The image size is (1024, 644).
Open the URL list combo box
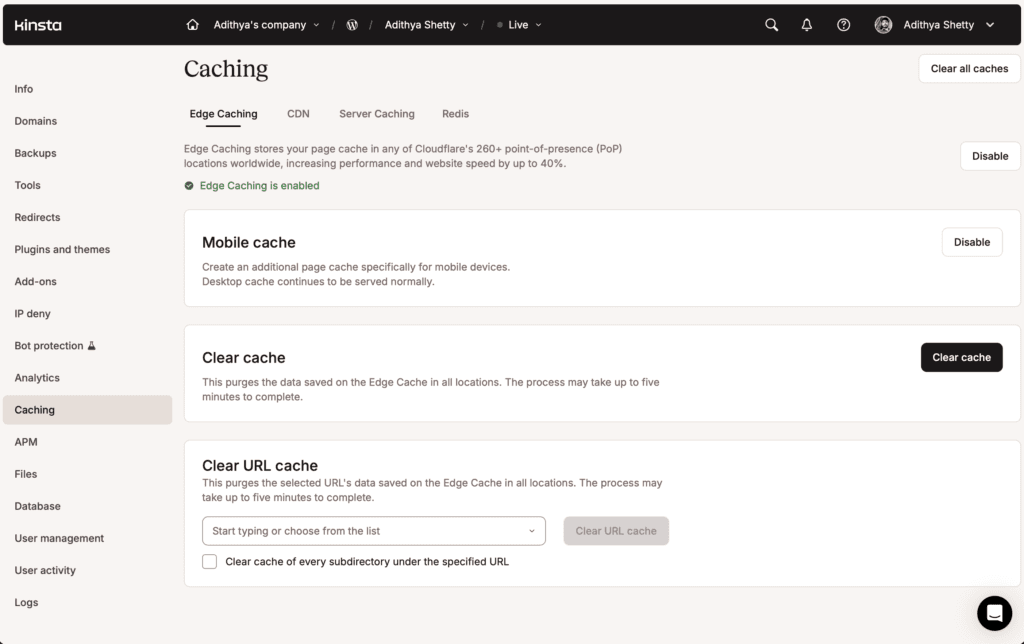(374, 531)
